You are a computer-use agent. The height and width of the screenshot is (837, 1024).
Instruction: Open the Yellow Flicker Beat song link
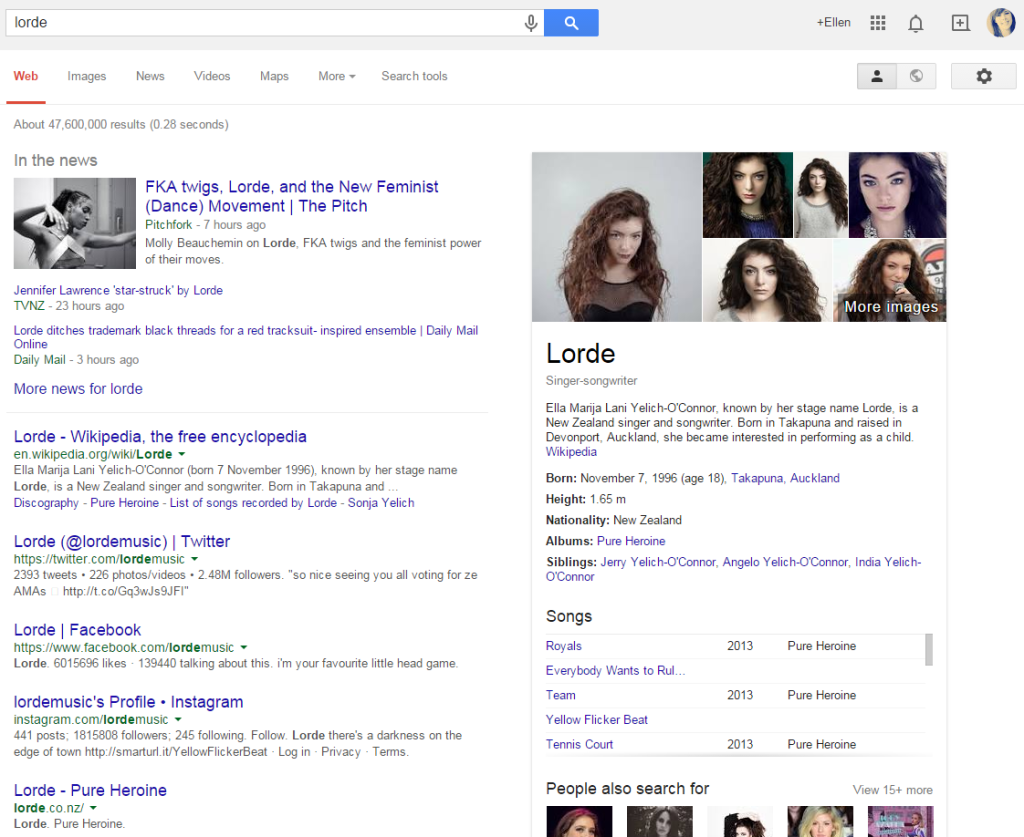point(596,719)
